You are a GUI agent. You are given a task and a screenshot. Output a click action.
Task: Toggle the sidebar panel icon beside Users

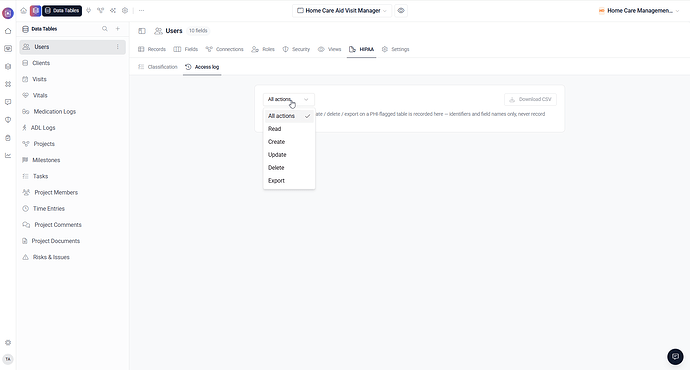click(142, 31)
